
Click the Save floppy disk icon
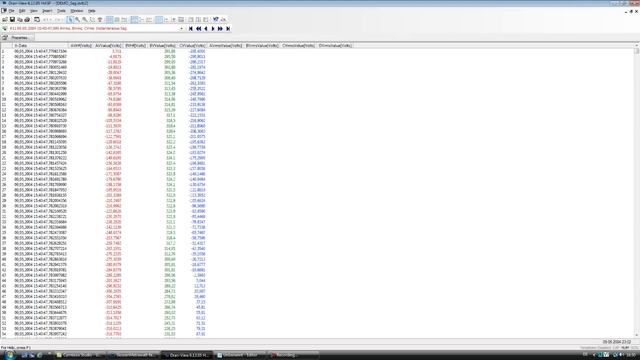point(12,20)
